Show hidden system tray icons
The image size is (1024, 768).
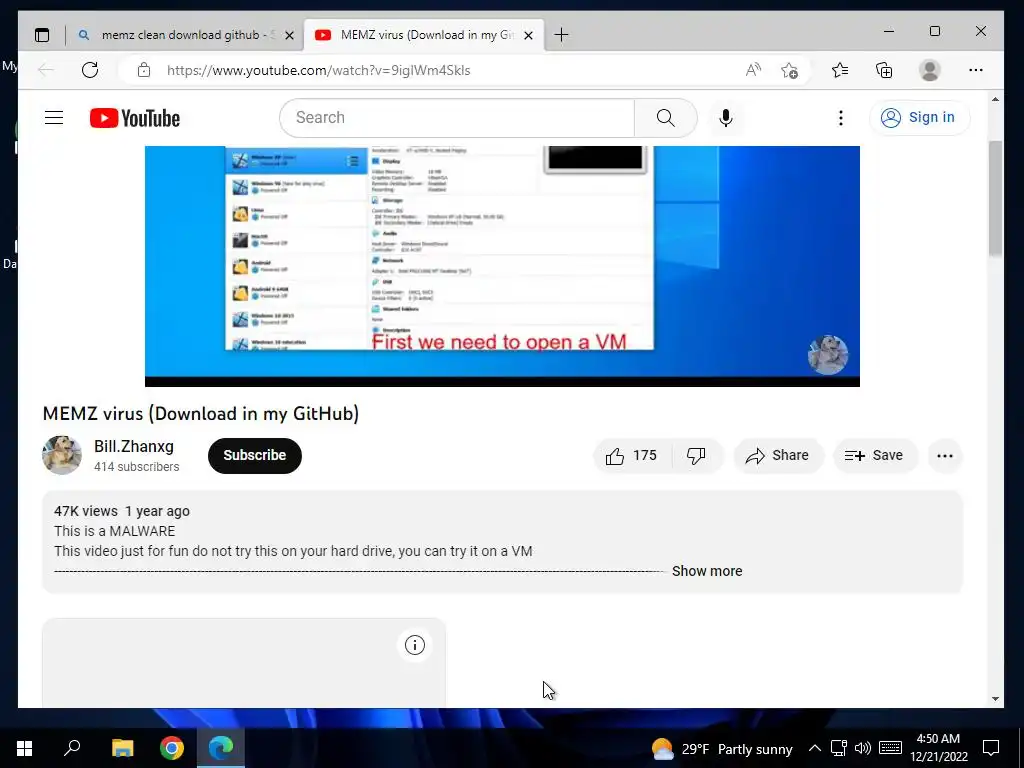(814, 748)
